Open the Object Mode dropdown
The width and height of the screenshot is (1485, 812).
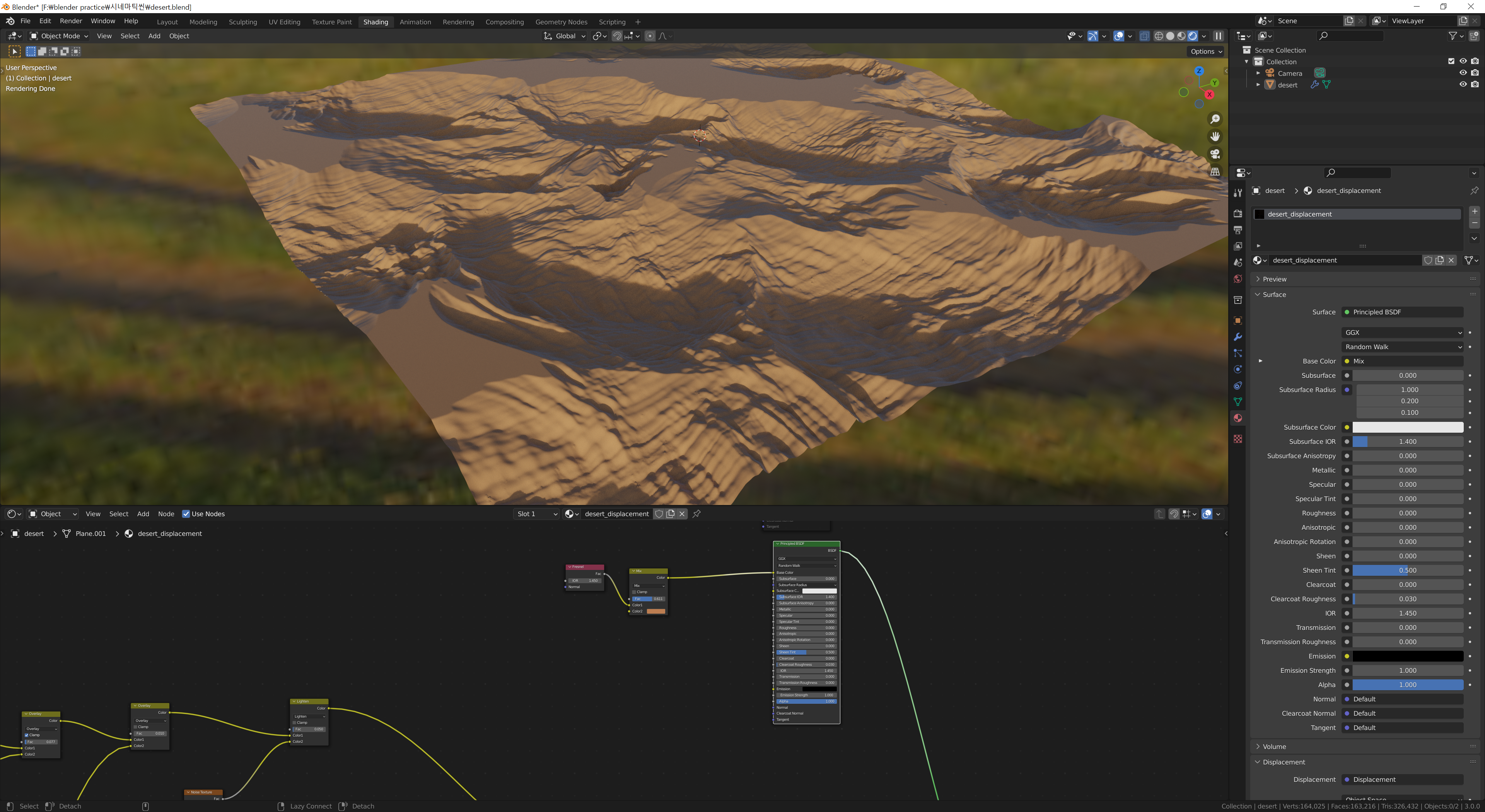(59, 36)
